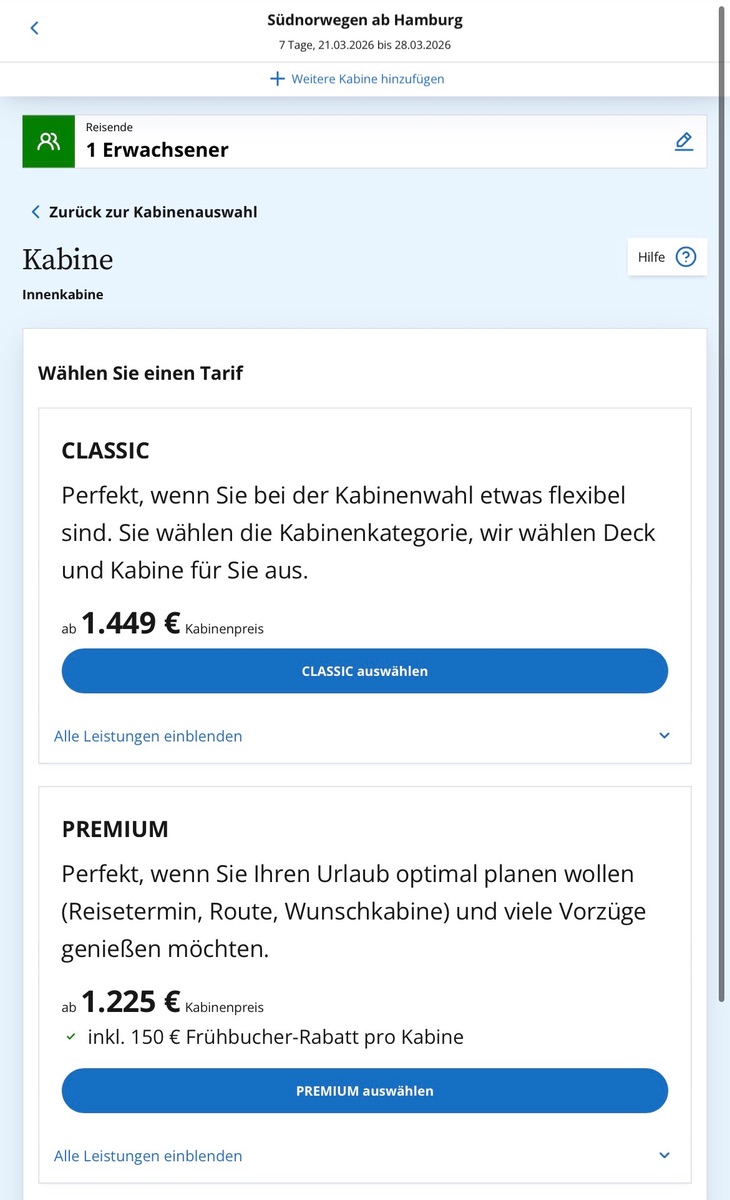Show Alle Leistungen einblenden under PREMIUM
The width and height of the screenshot is (730, 1200).
coord(148,1156)
